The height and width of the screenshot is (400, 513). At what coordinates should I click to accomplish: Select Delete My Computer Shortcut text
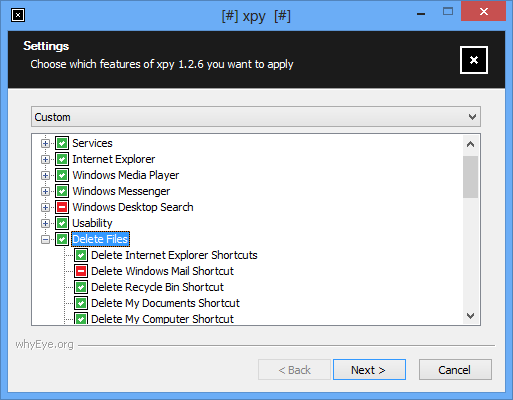(x=162, y=319)
